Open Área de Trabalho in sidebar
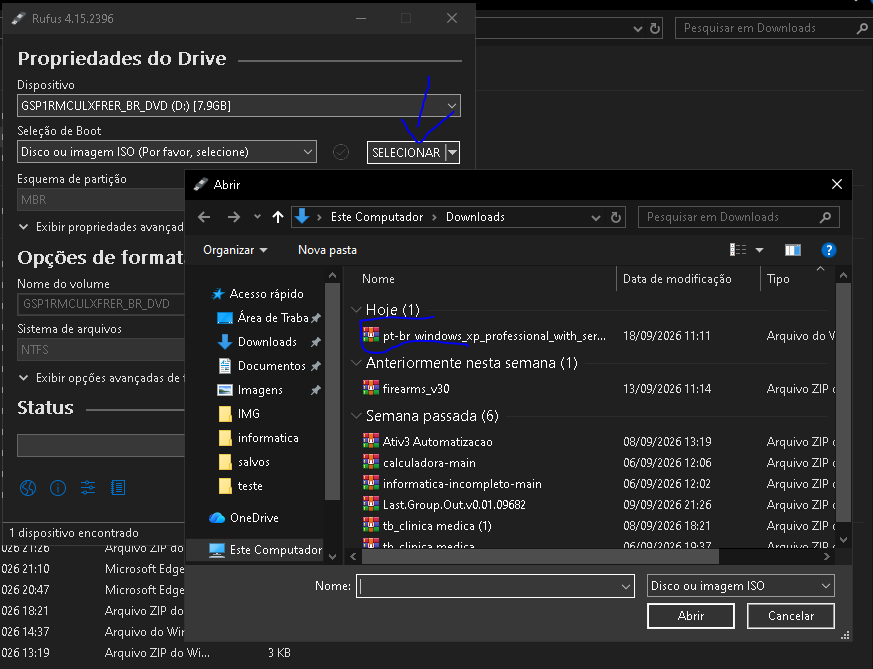 coord(262,318)
